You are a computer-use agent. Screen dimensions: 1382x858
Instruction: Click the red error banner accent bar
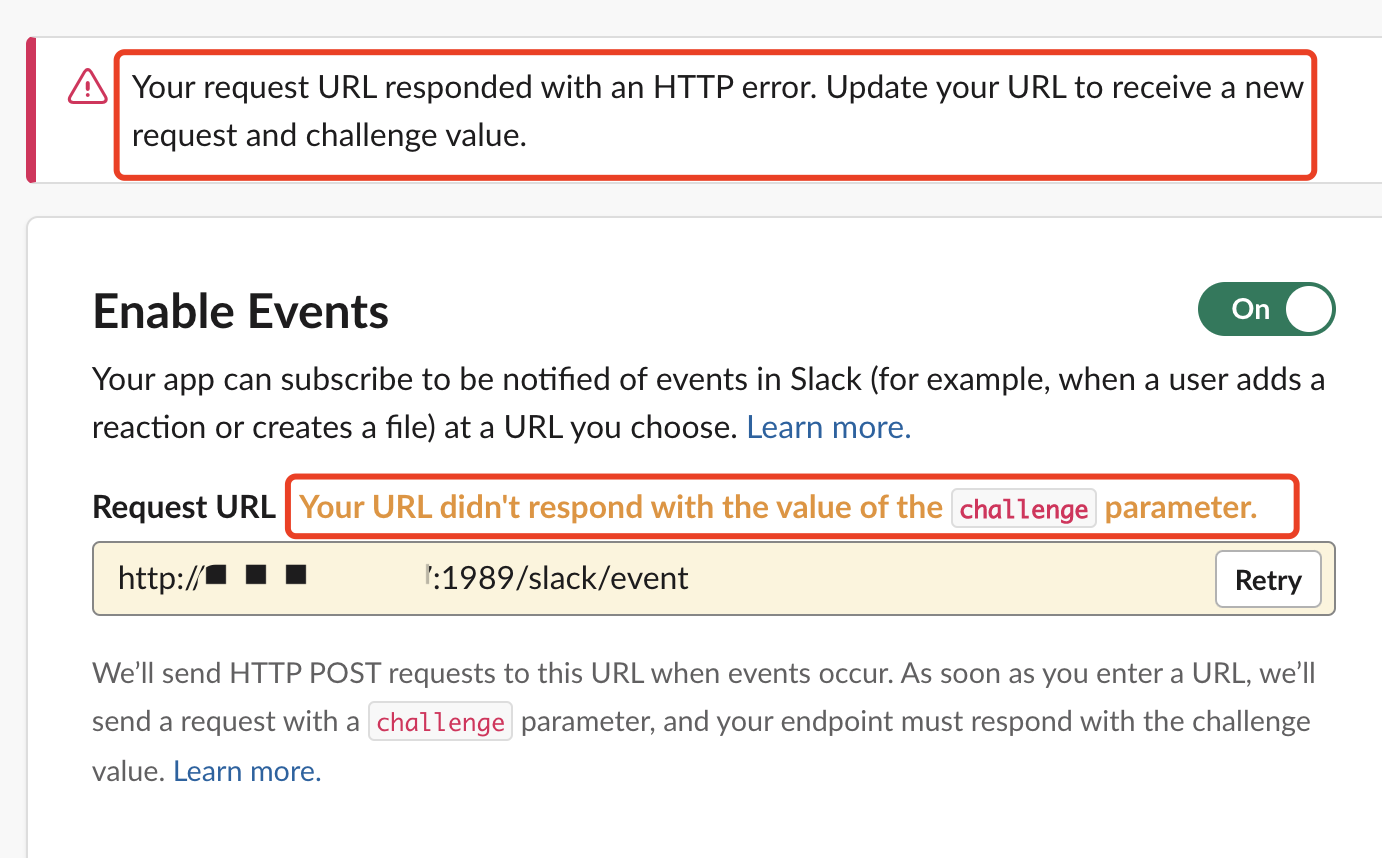pos(31,110)
